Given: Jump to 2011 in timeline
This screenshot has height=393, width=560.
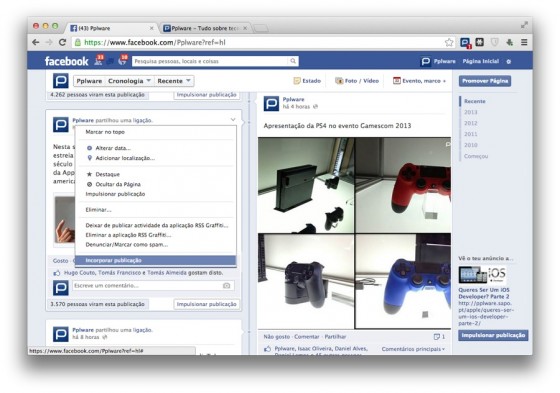Looking at the screenshot, I should click(470, 134).
